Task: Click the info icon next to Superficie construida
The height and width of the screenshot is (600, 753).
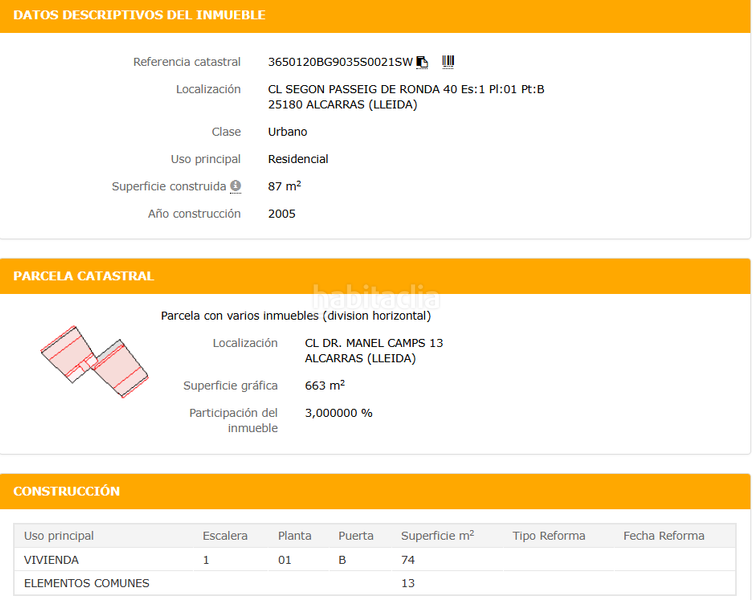Action: 236,186
